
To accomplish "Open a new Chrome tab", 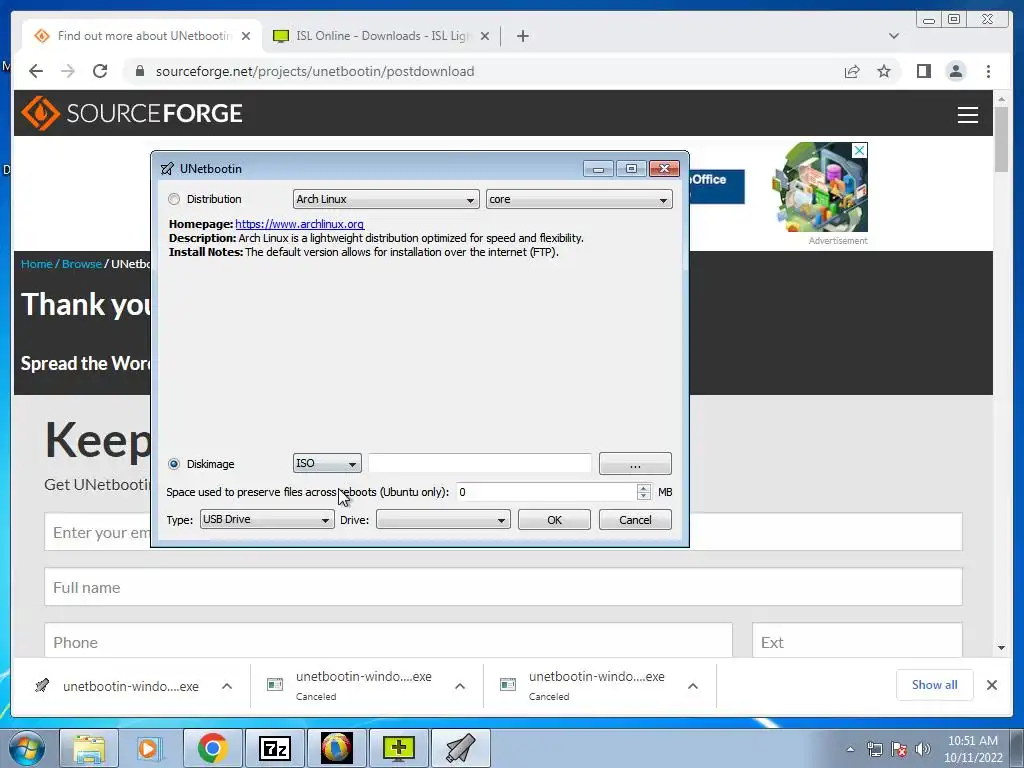I will point(522,36).
